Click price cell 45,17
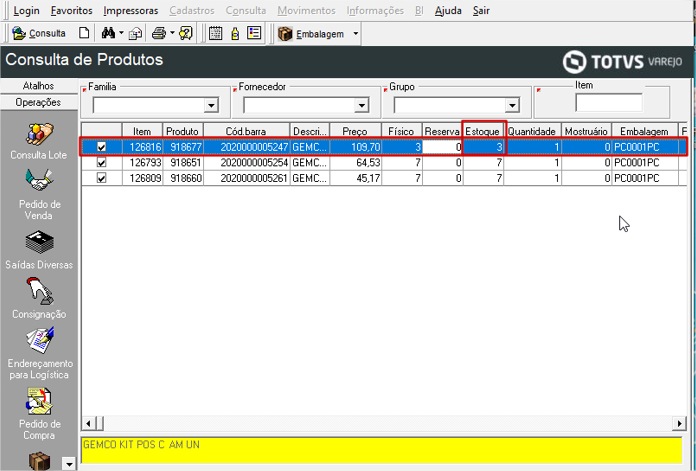The image size is (696, 471). coord(356,178)
